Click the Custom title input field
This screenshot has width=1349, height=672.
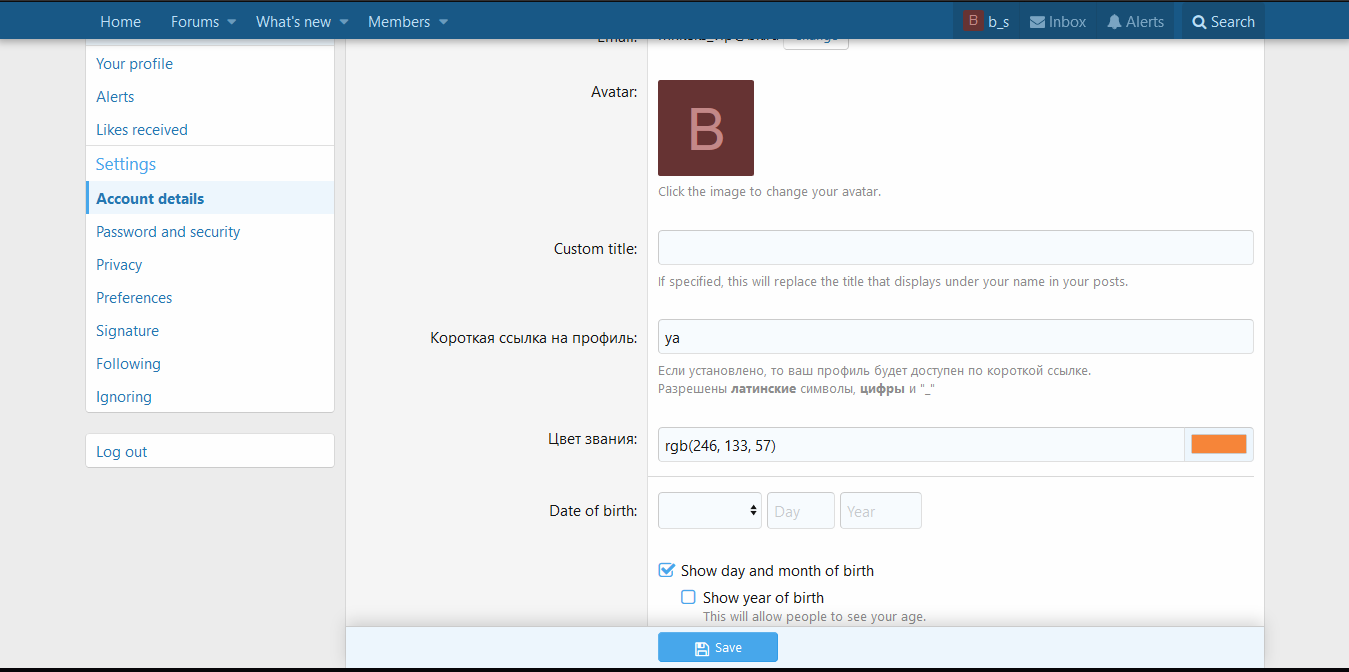click(955, 247)
